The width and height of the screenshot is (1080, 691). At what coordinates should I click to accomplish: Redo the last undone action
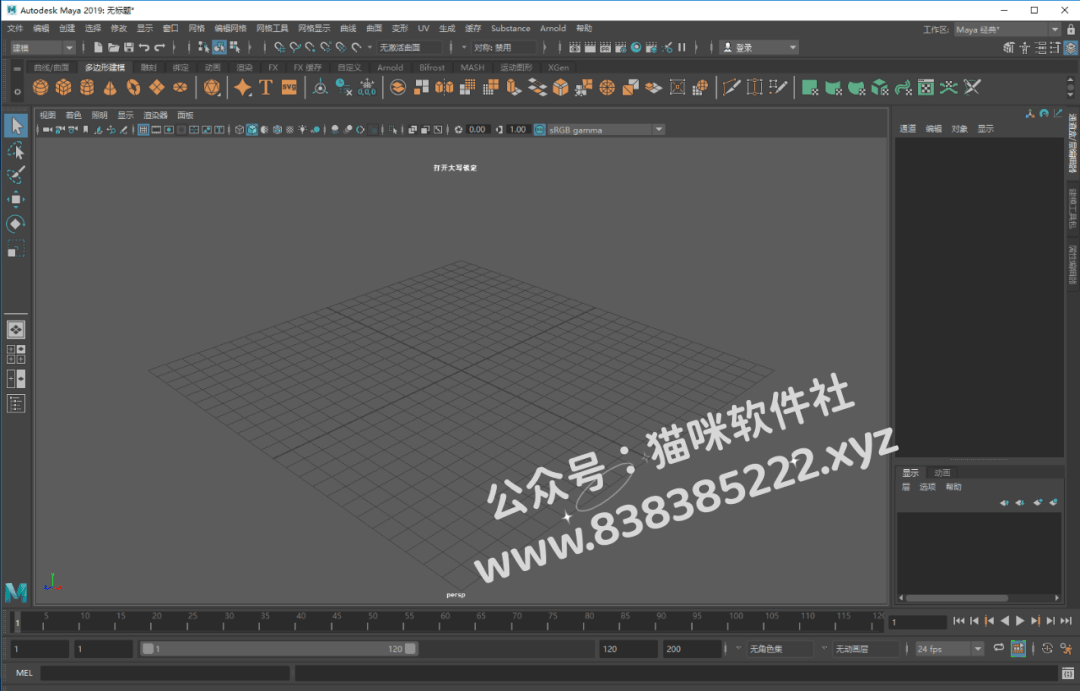pos(160,47)
